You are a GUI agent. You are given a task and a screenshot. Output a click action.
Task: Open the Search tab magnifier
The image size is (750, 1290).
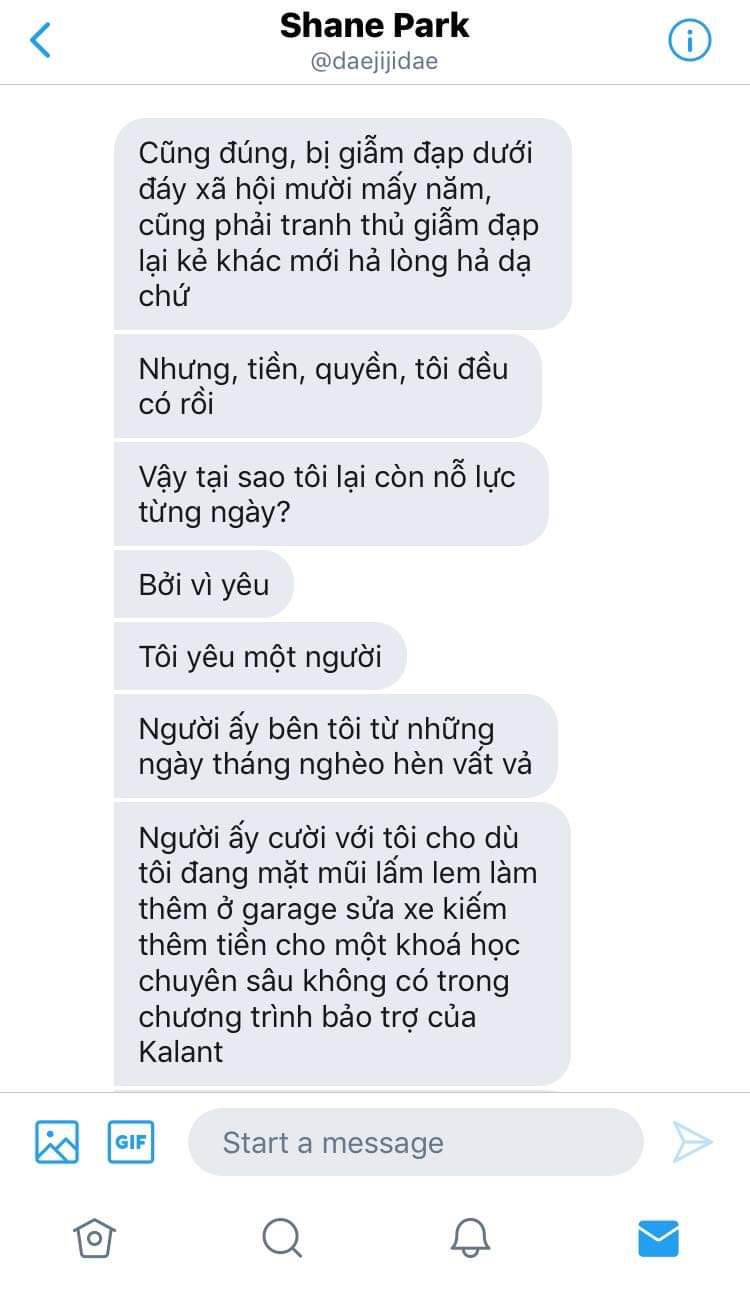click(282, 1238)
